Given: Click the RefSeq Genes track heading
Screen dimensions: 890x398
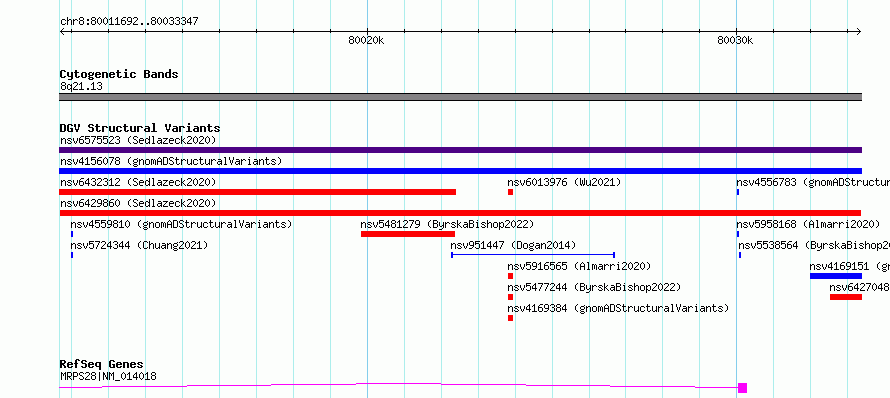Looking at the screenshot, I should 102,364.
